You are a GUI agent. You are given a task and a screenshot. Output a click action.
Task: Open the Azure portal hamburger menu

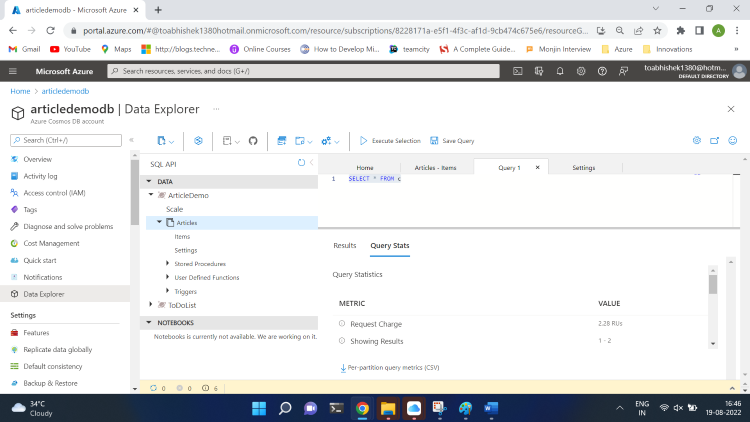click(x=13, y=71)
